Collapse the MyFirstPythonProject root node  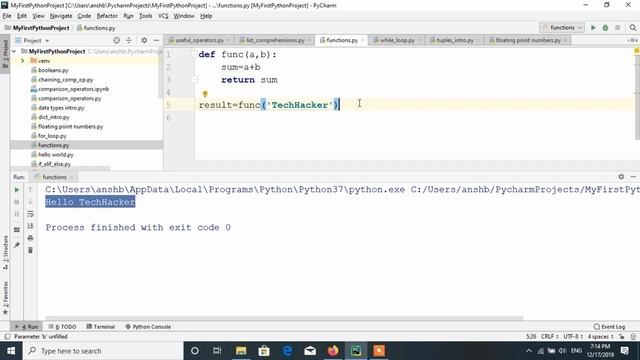[14, 51]
